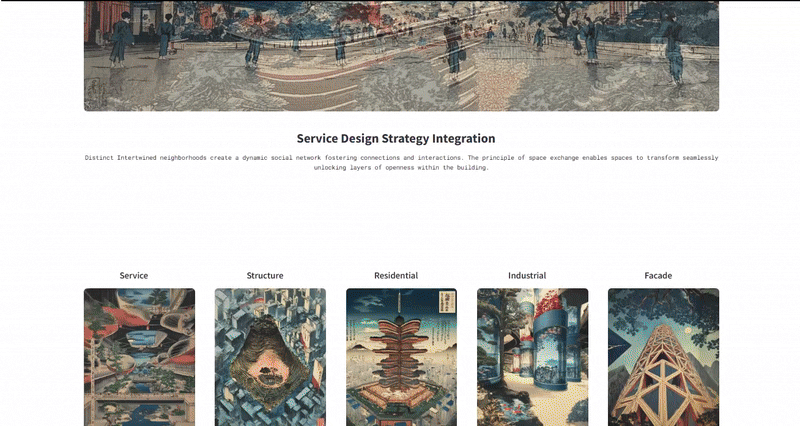Click the kimono figure at far left of banner
Screen dimensions: 800x426
119,40
